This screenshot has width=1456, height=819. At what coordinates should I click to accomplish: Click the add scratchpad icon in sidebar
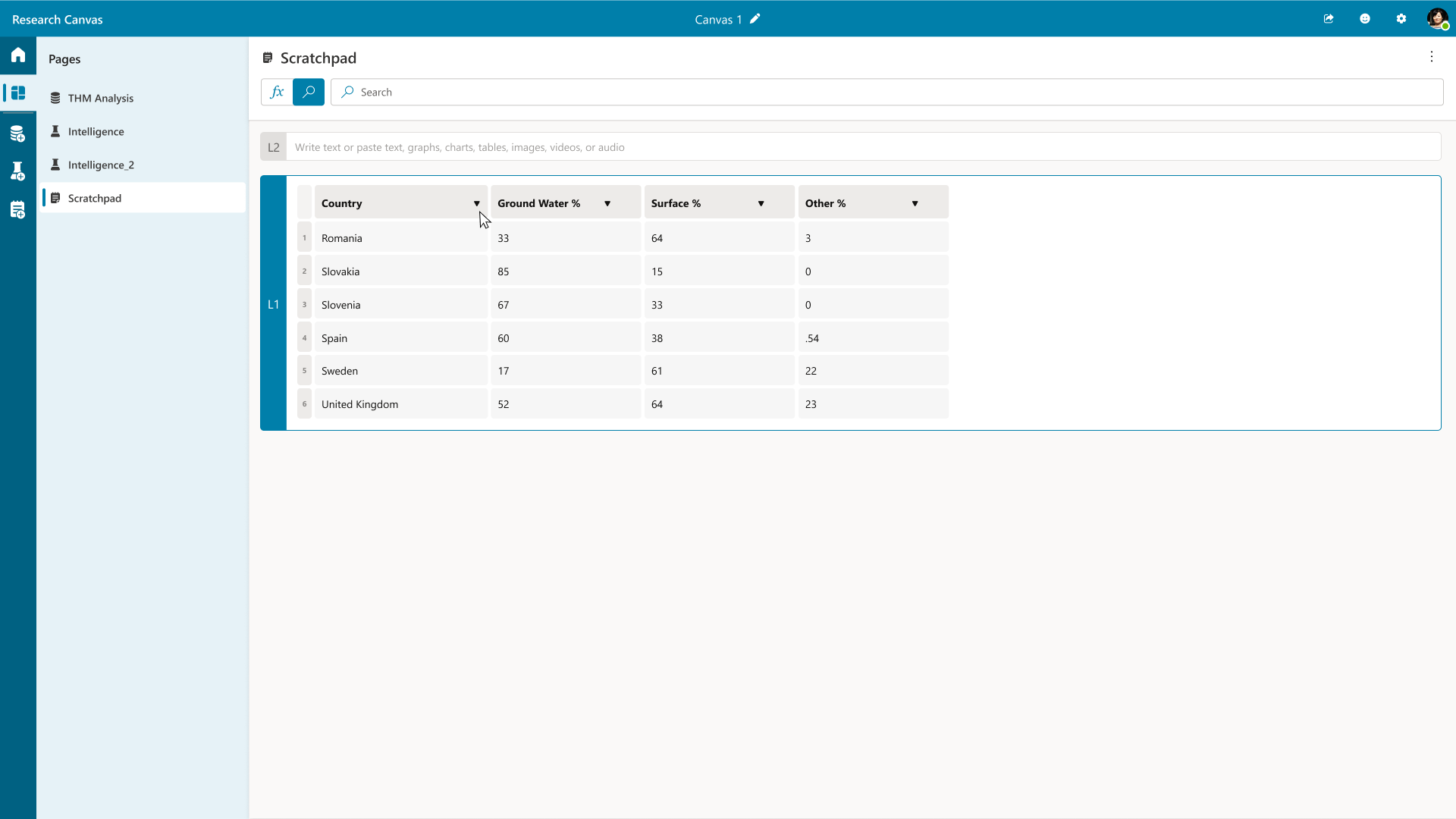click(x=18, y=210)
